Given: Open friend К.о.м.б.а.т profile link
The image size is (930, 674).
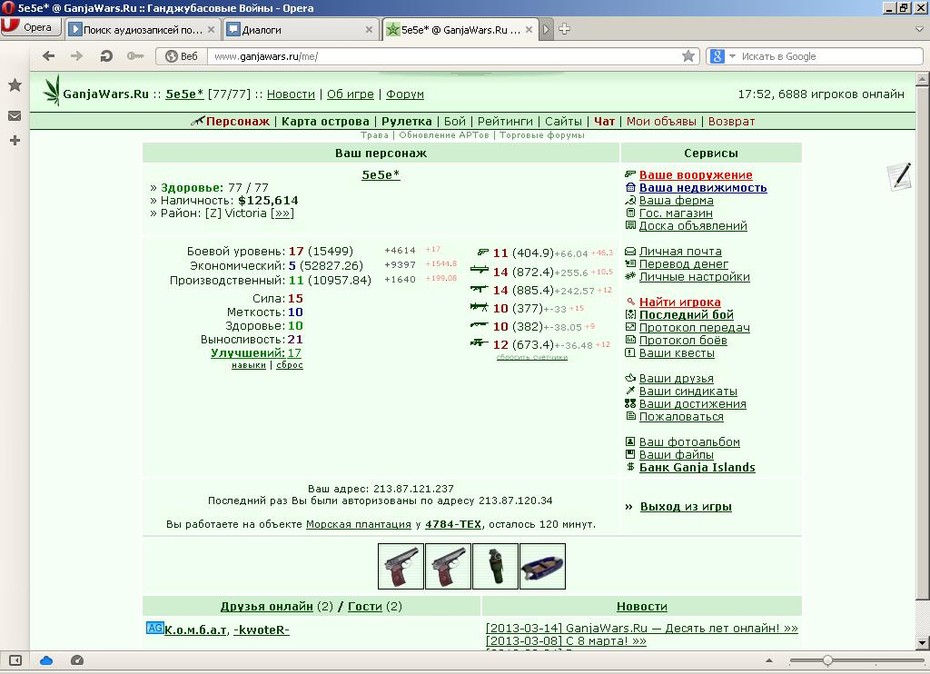Looking at the screenshot, I should click(195, 630).
